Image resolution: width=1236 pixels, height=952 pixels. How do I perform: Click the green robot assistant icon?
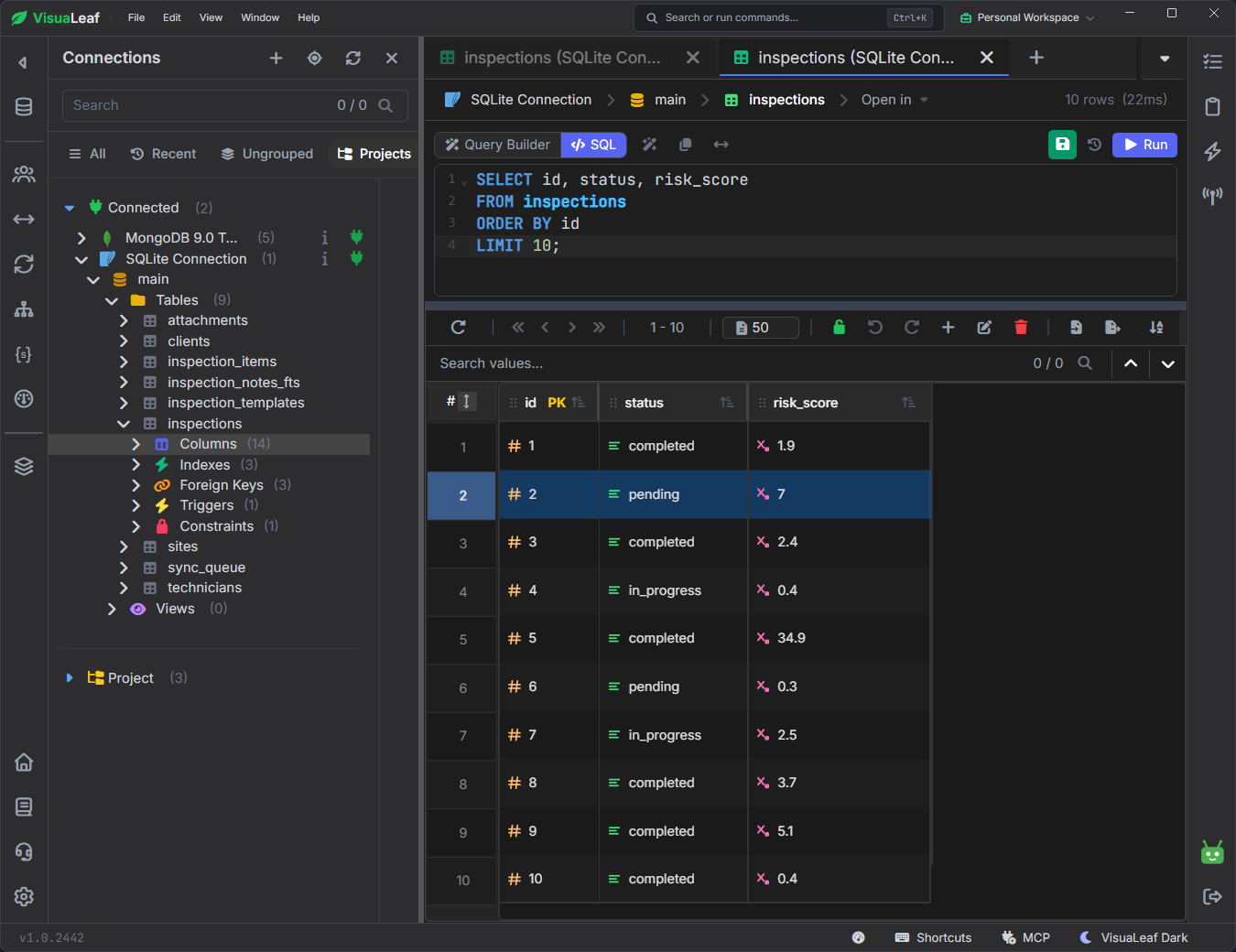pyautogui.click(x=1212, y=852)
